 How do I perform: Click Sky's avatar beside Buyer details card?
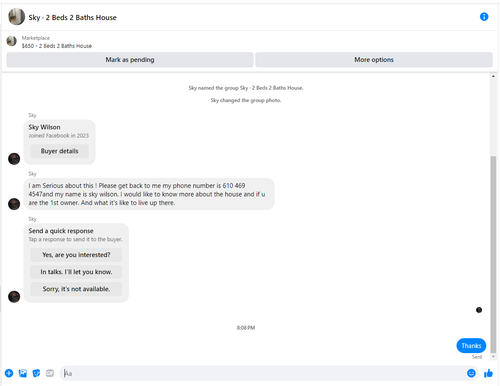coord(14,159)
